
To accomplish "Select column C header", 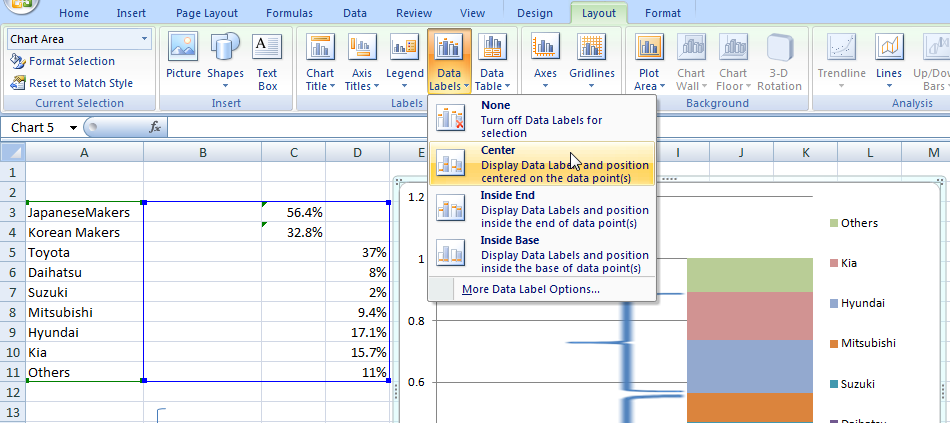I will tap(294, 152).
